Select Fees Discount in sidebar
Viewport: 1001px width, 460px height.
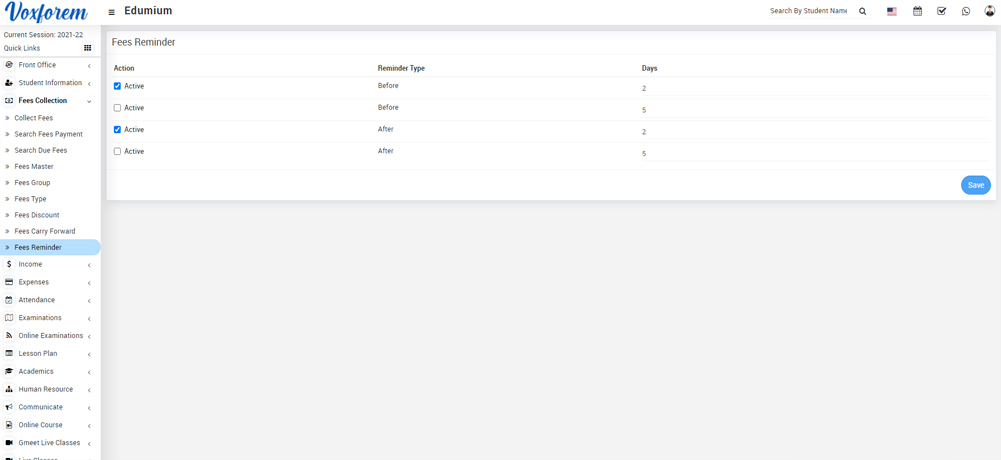click(37, 215)
